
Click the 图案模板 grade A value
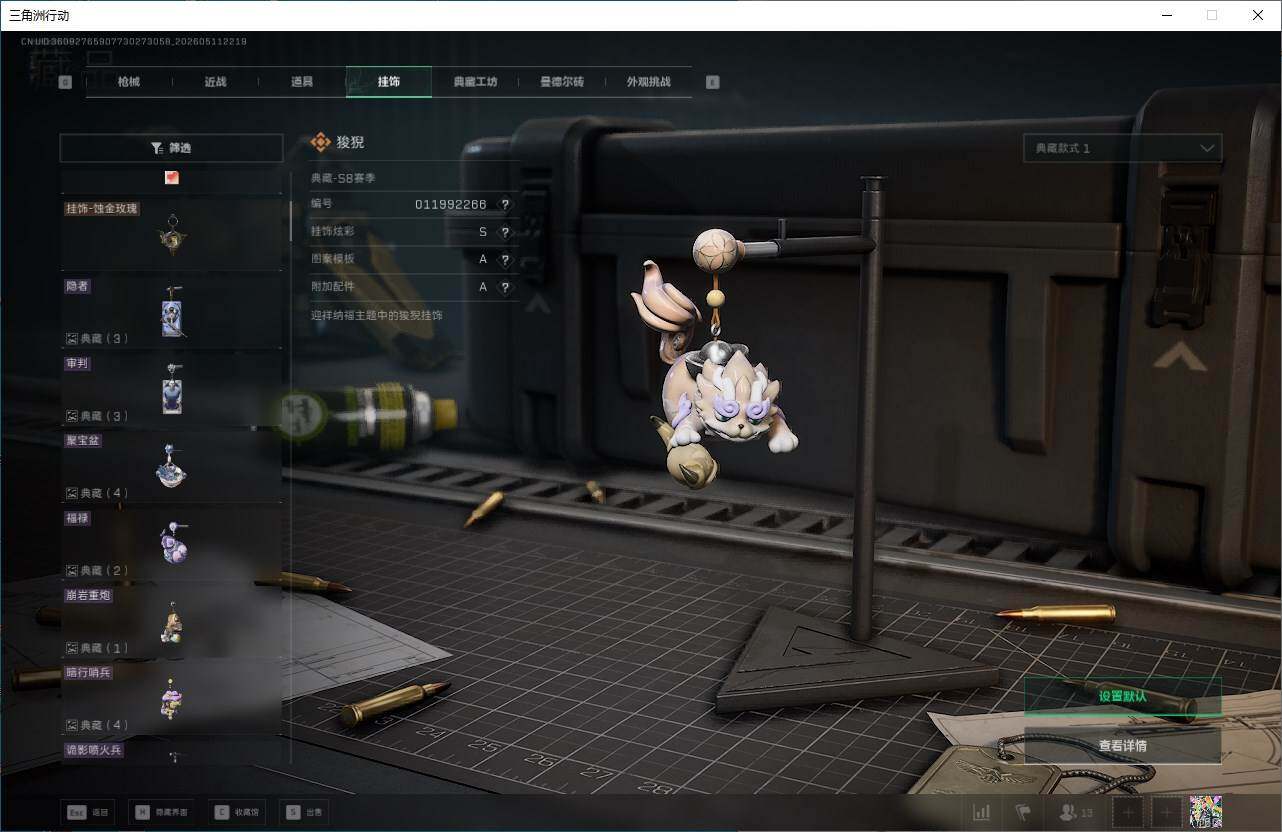pos(483,260)
